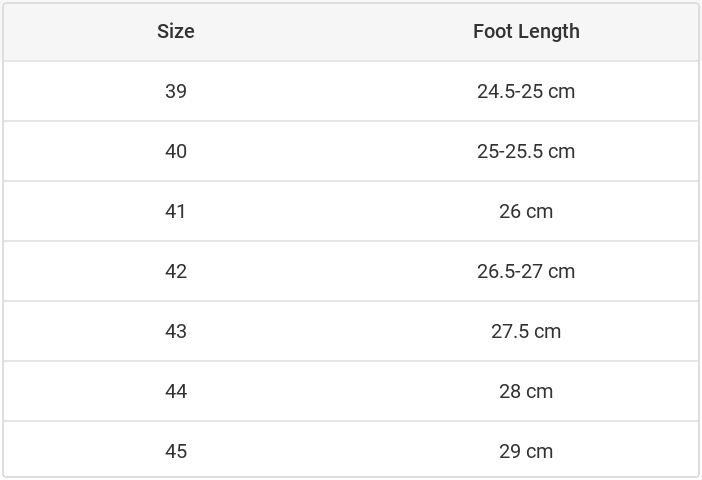
Task: Click the 25-25.5 cm foot length cell
Action: point(526,151)
